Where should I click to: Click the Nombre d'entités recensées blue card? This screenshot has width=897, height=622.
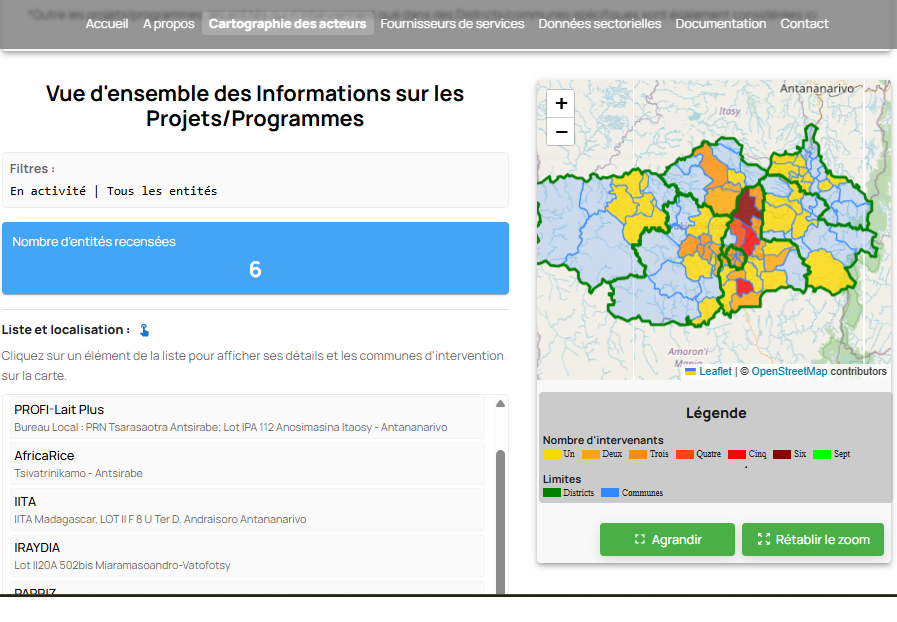255,259
